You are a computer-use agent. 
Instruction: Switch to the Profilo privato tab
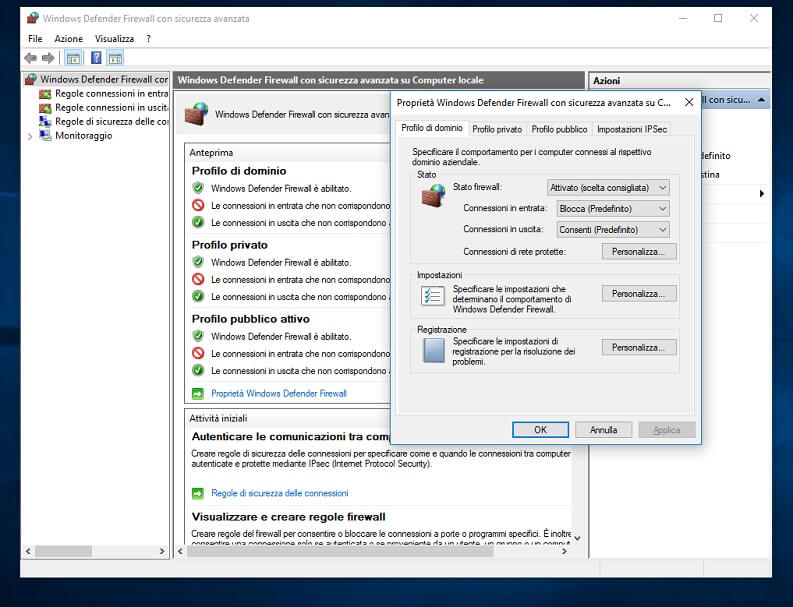497,129
